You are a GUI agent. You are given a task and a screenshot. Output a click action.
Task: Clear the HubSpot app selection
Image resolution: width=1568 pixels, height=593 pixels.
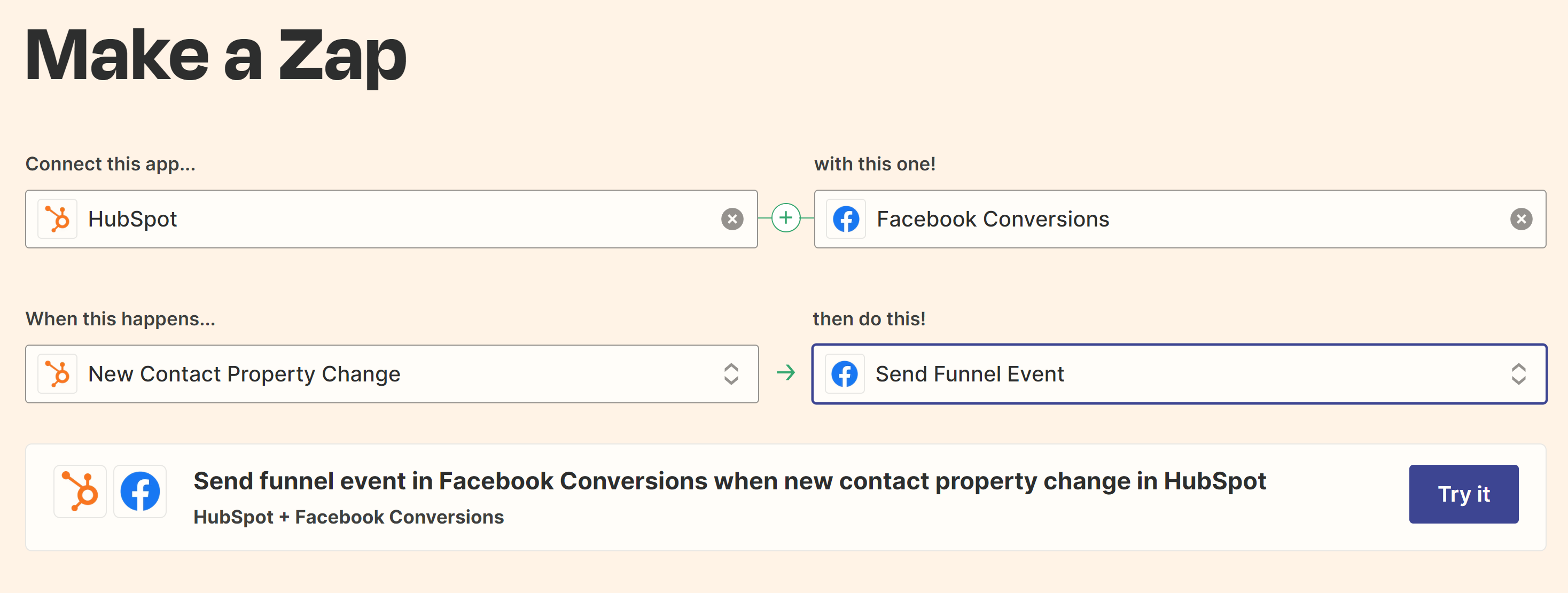(x=732, y=219)
